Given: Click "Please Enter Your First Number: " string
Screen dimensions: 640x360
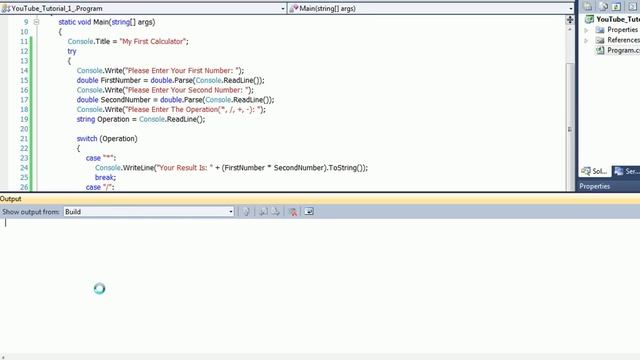Looking at the screenshot, I should click(183, 71).
